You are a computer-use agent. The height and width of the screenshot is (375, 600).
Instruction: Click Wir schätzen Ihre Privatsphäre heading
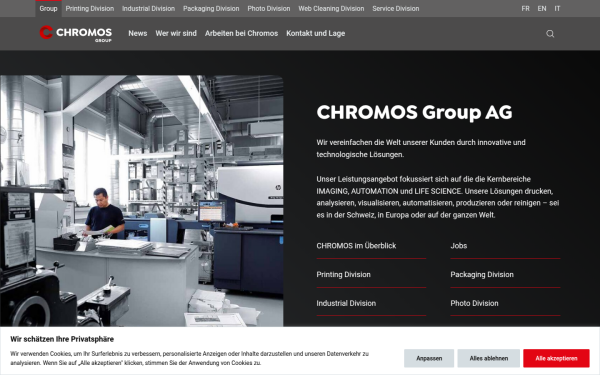point(62,339)
